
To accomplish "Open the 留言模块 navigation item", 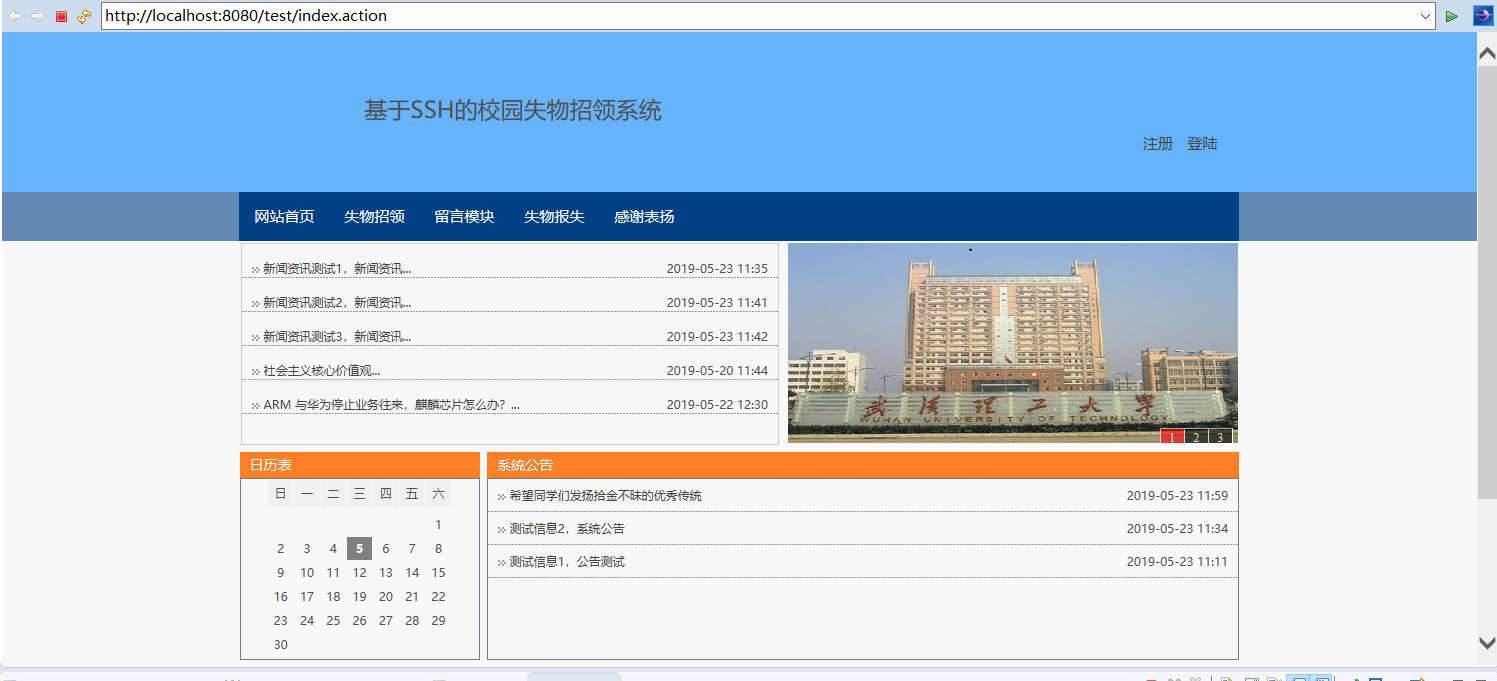I will coord(464,216).
